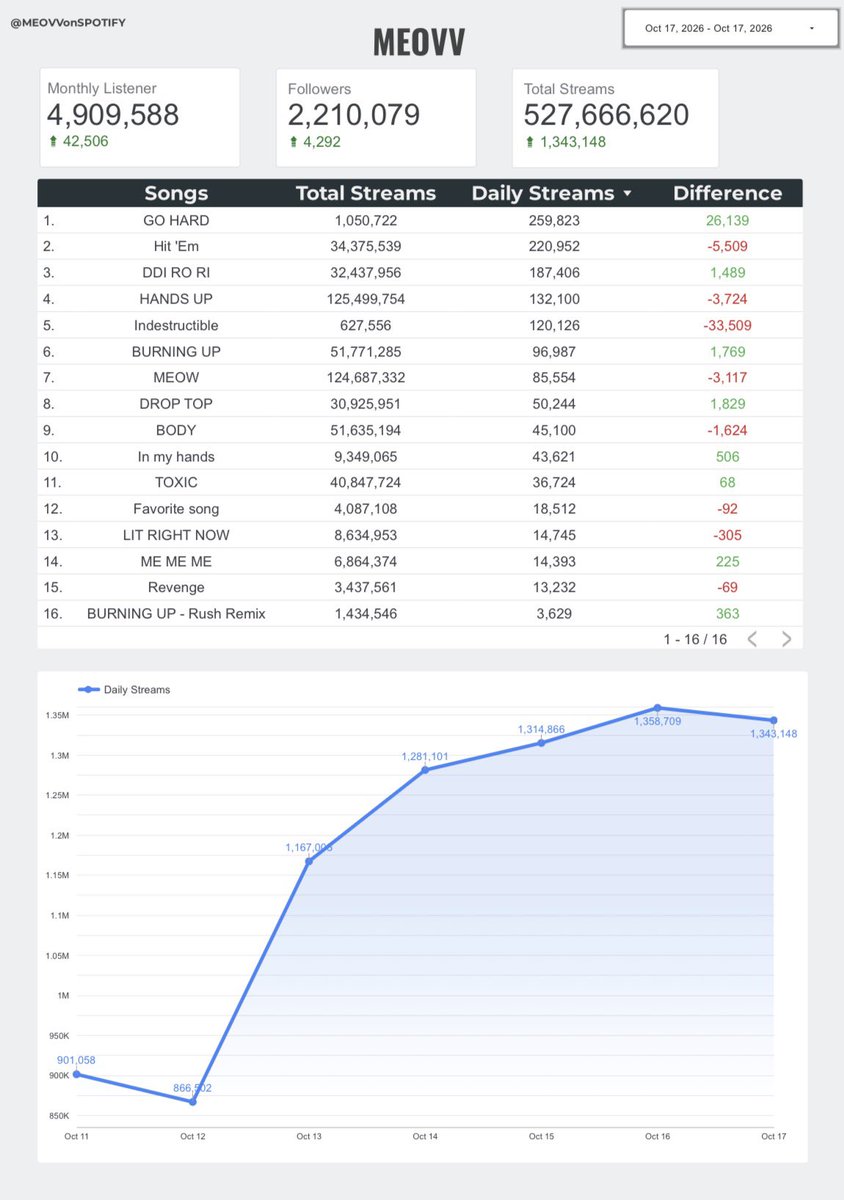The width and height of the screenshot is (844, 1200).
Task: Click the Oct 13 data point 1,167,0xx
Action: point(308,861)
